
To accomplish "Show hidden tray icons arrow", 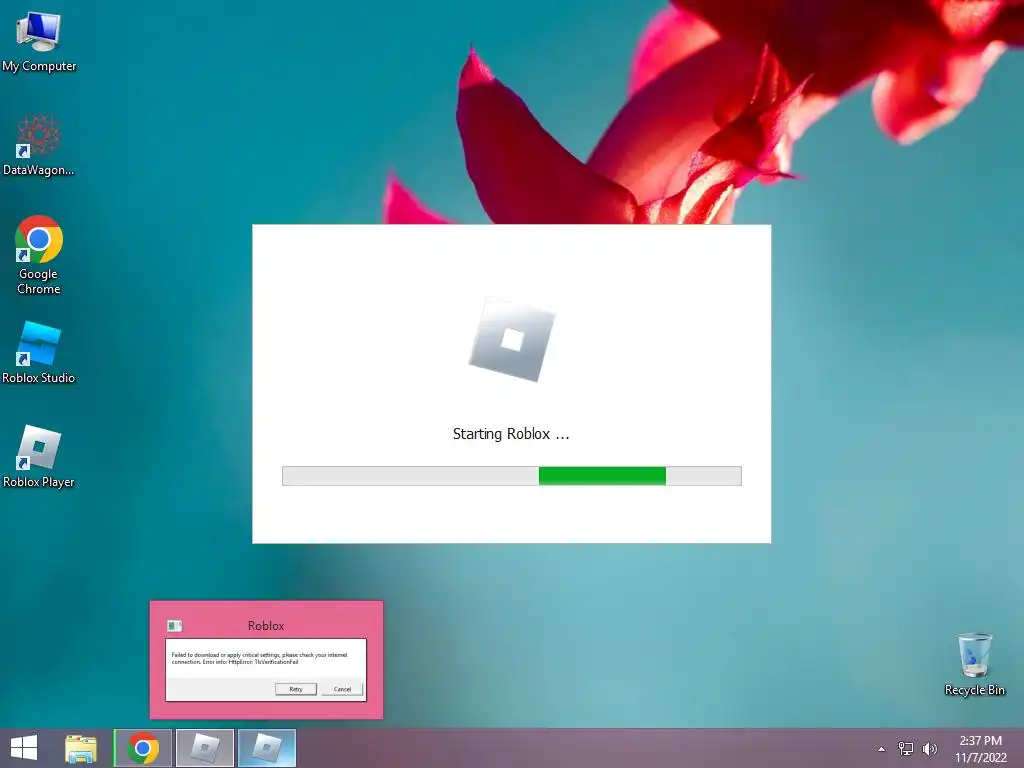I will tap(882, 749).
